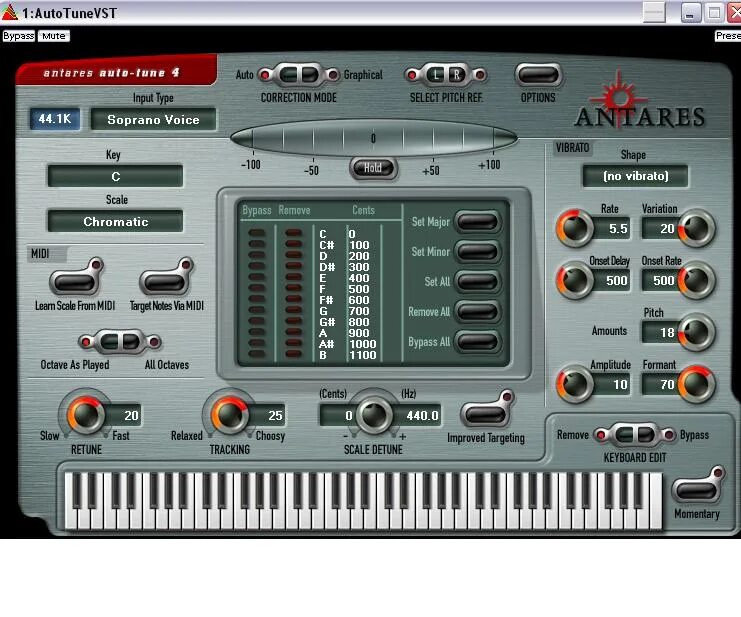Click the Rate value field 5.5
The image size is (741, 617).
tap(612, 229)
